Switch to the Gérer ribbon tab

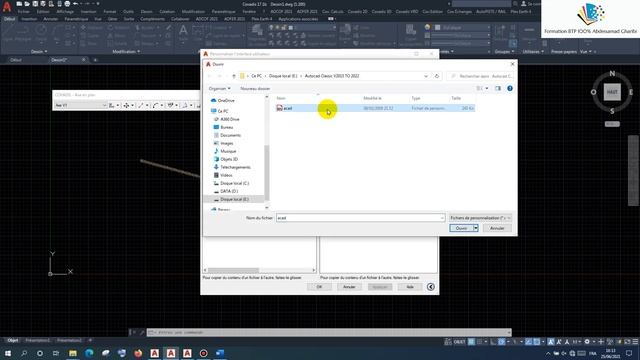[x=113, y=19]
